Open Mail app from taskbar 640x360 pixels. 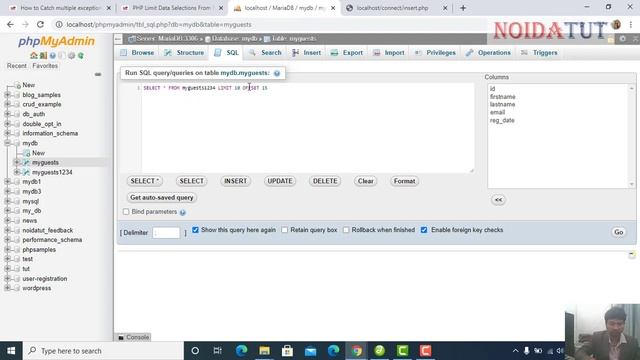point(310,351)
